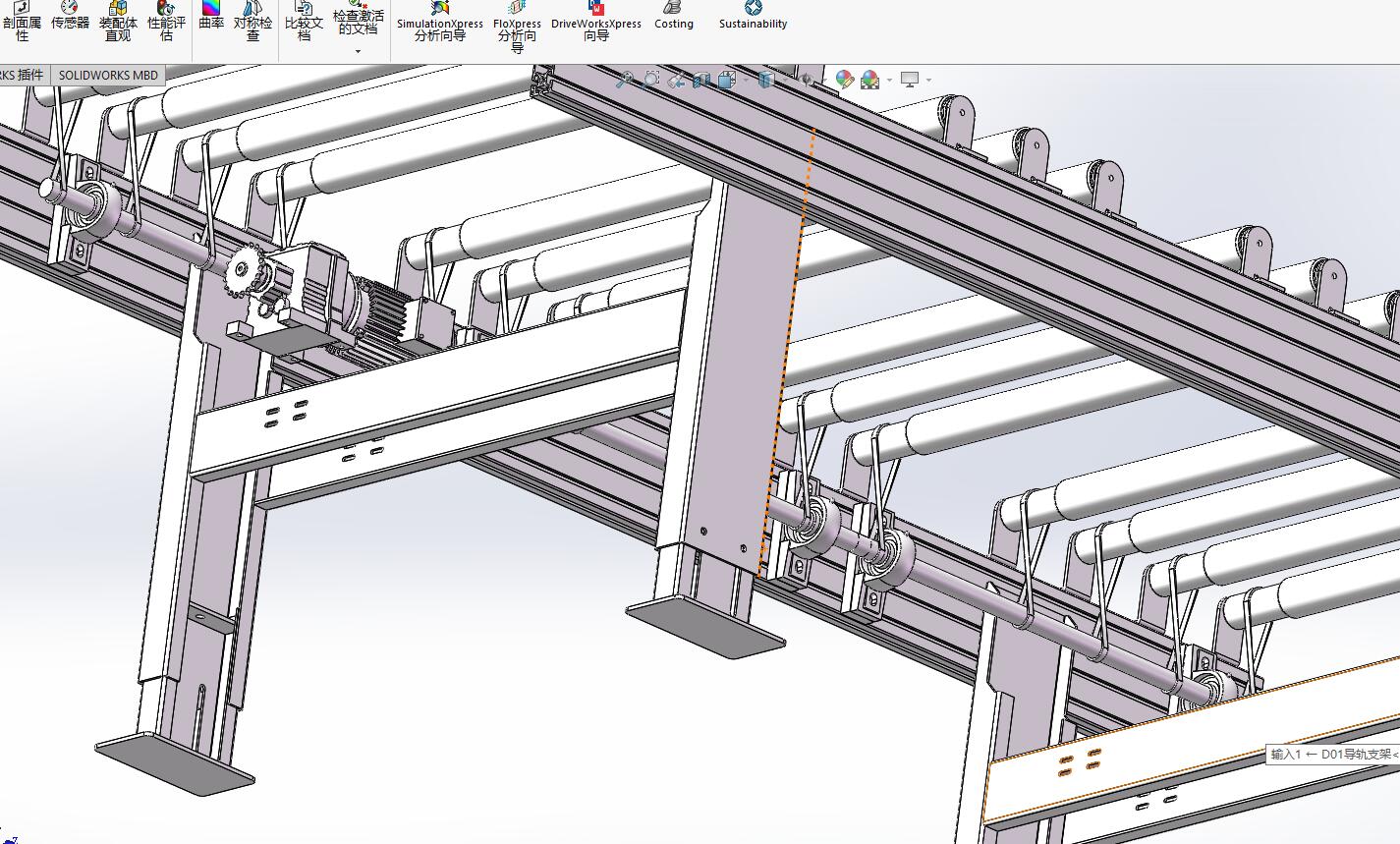The width and height of the screenshot is (1400, 844).
Task: Run 性能评估 (Performance Evaluation)
Action: (166, 22)
